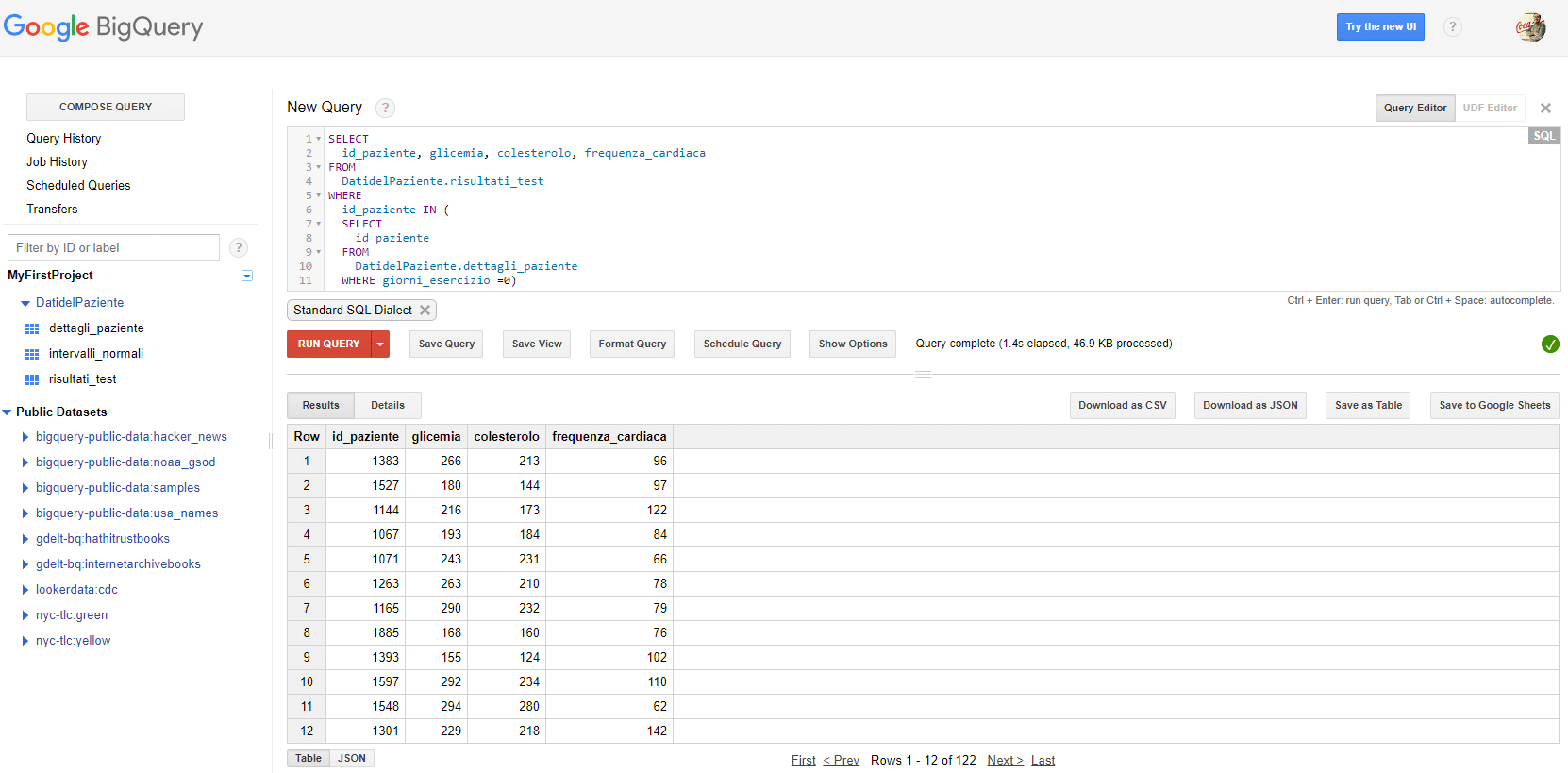
Task: Click Save as Table
Action: pyautogui.click(x=1368, y=405)
